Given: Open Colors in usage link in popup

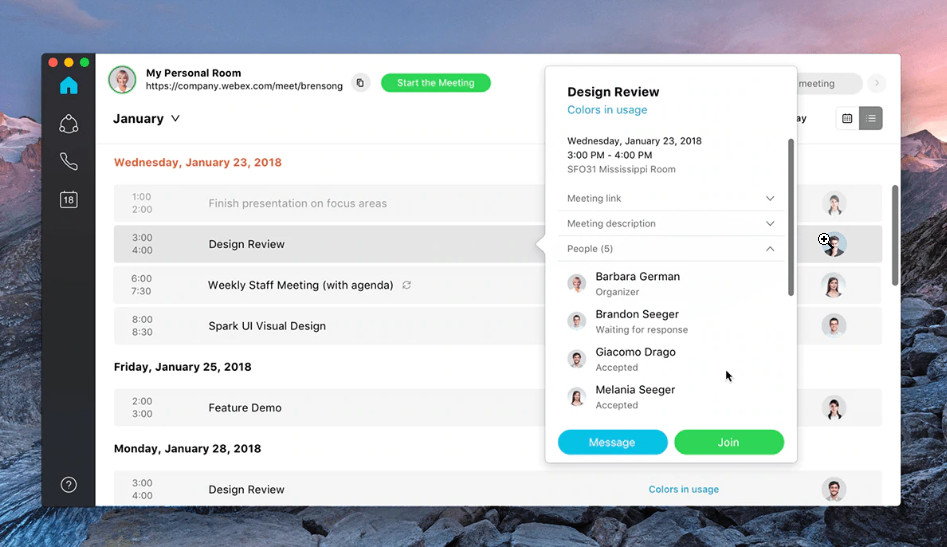Looking at the screenshot, I should [607, 110].
